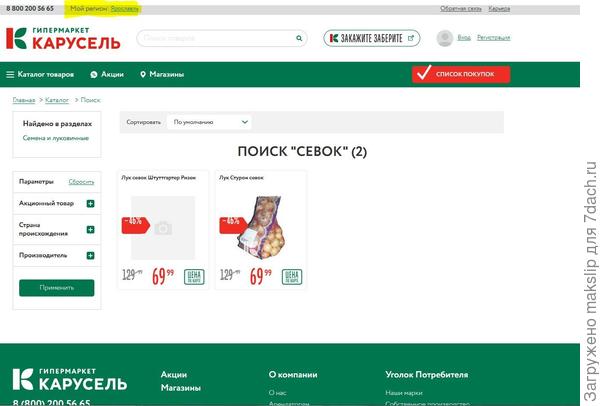Click the location pin icon beside Магазины

point(143,74)
